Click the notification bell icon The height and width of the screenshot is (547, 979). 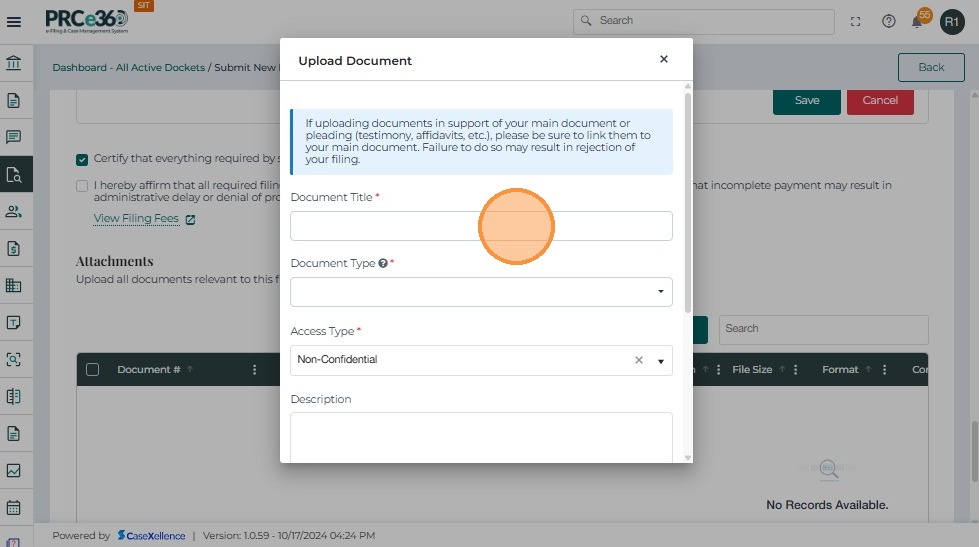918,22
